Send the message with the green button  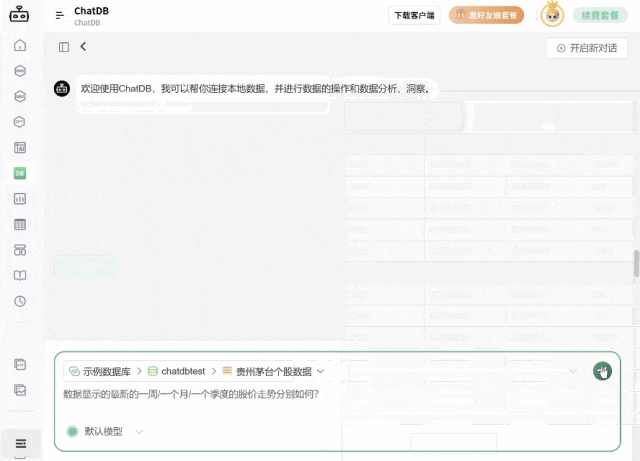[602, 371]
